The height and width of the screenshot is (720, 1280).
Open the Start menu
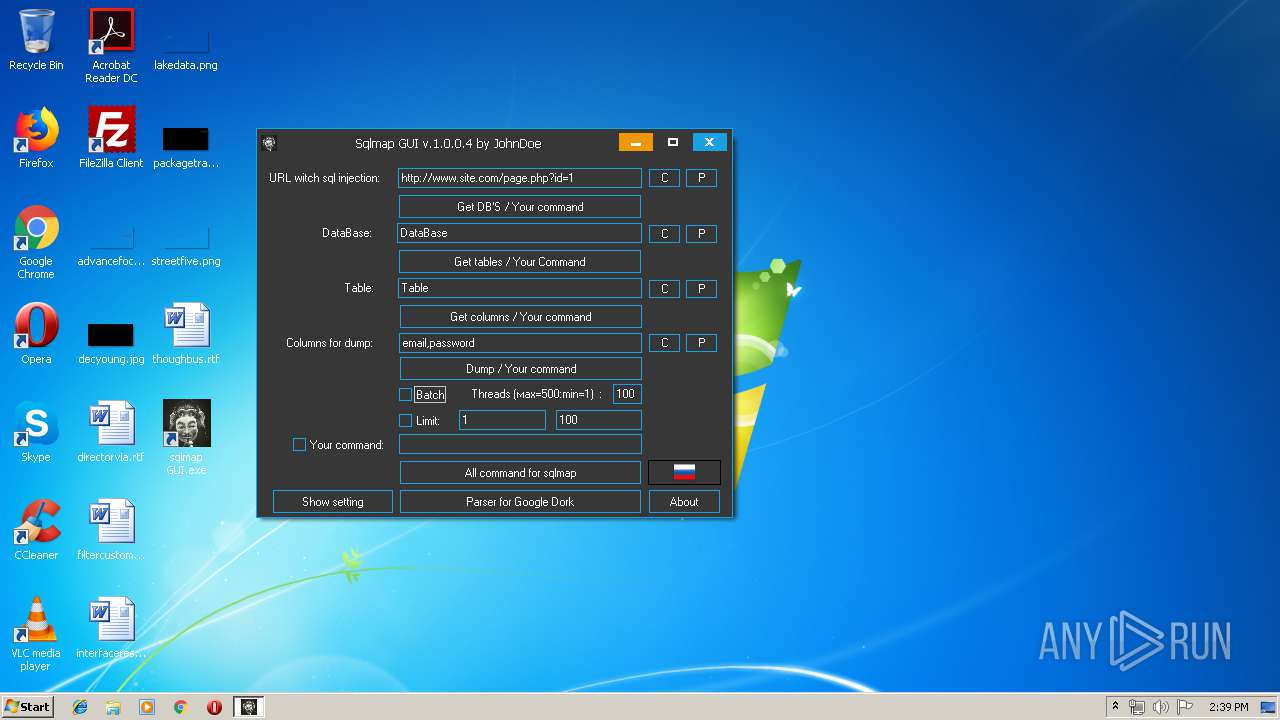click(27, 707)
